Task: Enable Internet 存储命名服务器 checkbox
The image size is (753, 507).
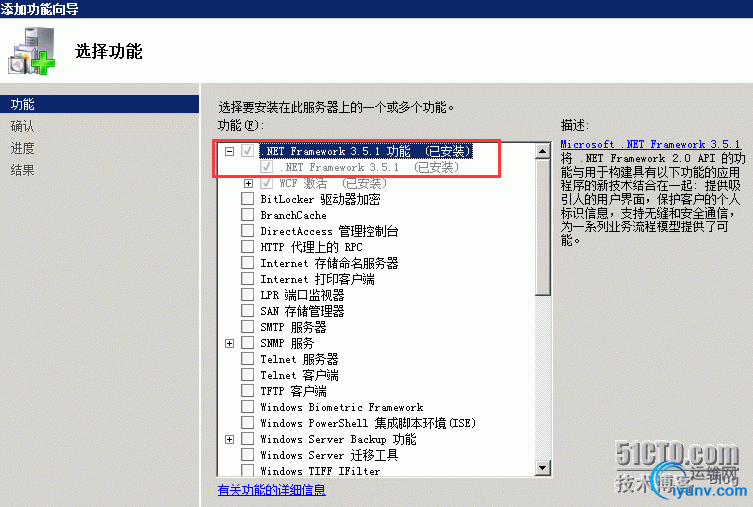Action: [247, 263]
